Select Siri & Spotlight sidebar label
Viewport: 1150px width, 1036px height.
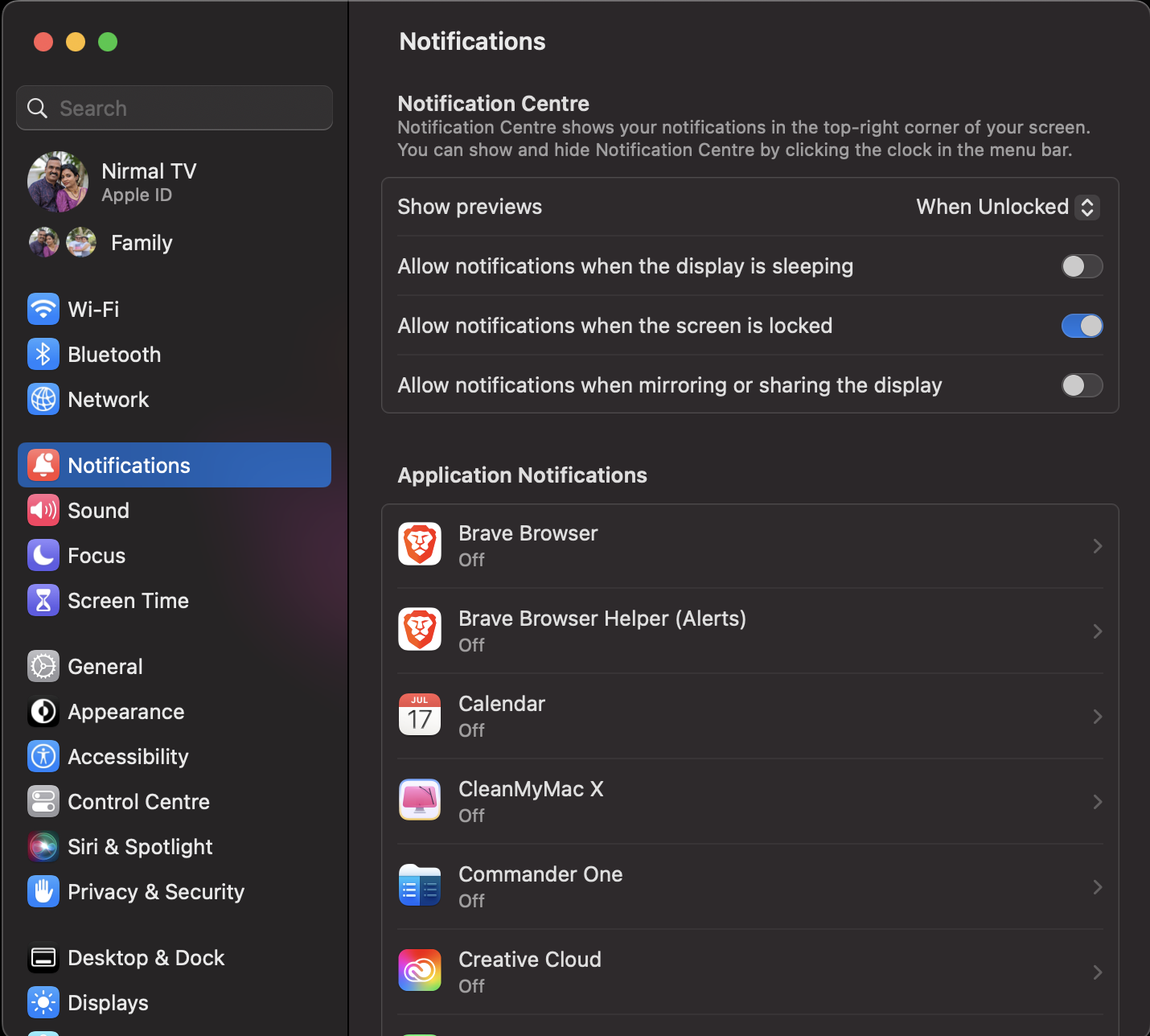140,846
